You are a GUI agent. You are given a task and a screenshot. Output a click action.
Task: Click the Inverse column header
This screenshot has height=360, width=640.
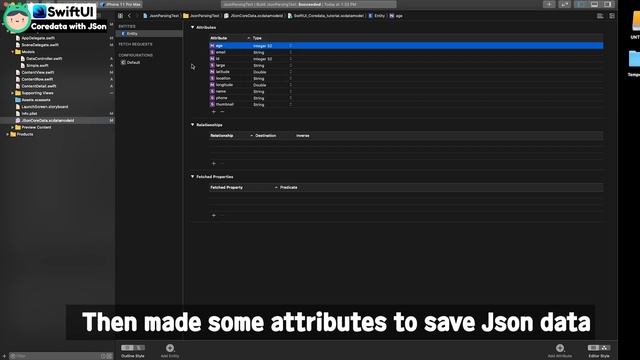point(302,136)
